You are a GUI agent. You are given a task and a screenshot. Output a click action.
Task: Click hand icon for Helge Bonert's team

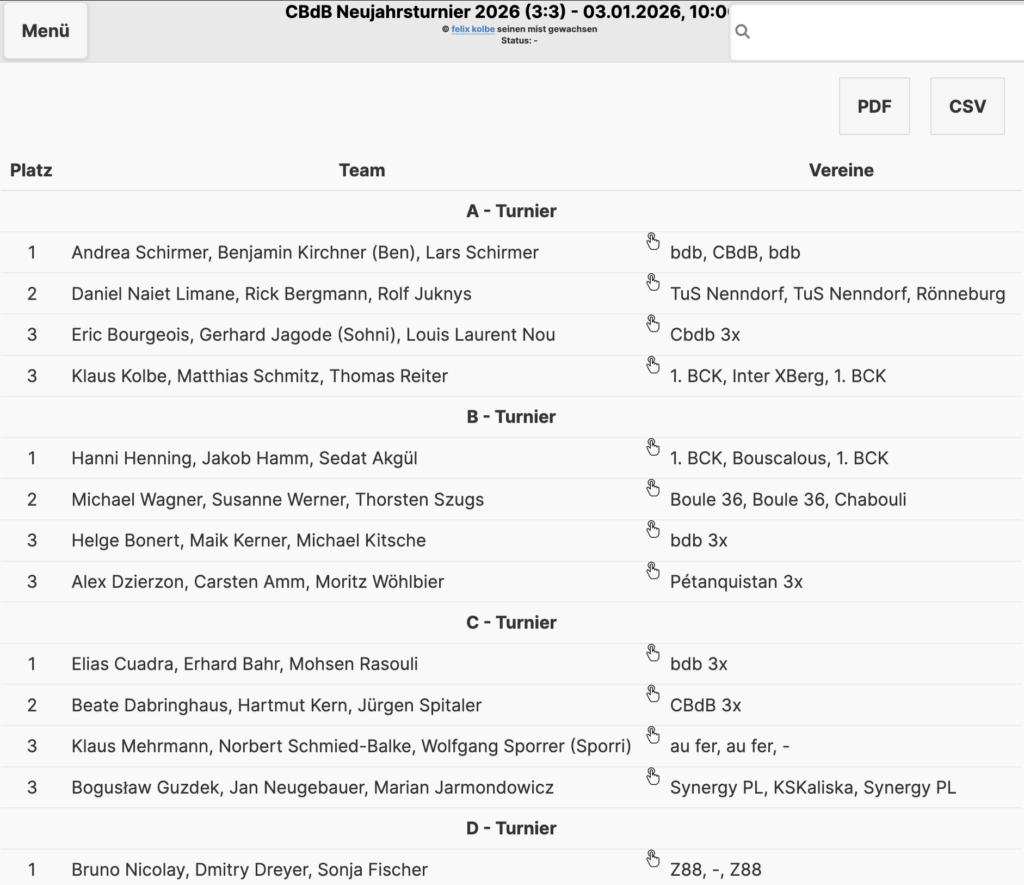click(x=653, y=529)
